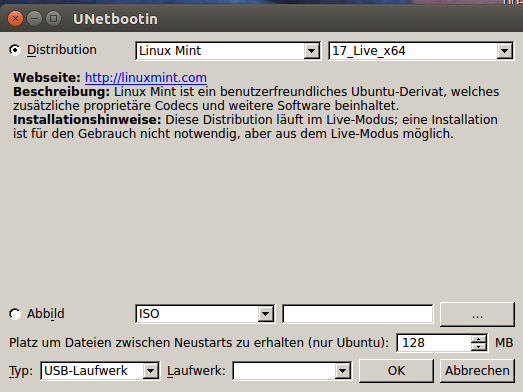Open the ISO image type dropdown

(205, 314)
